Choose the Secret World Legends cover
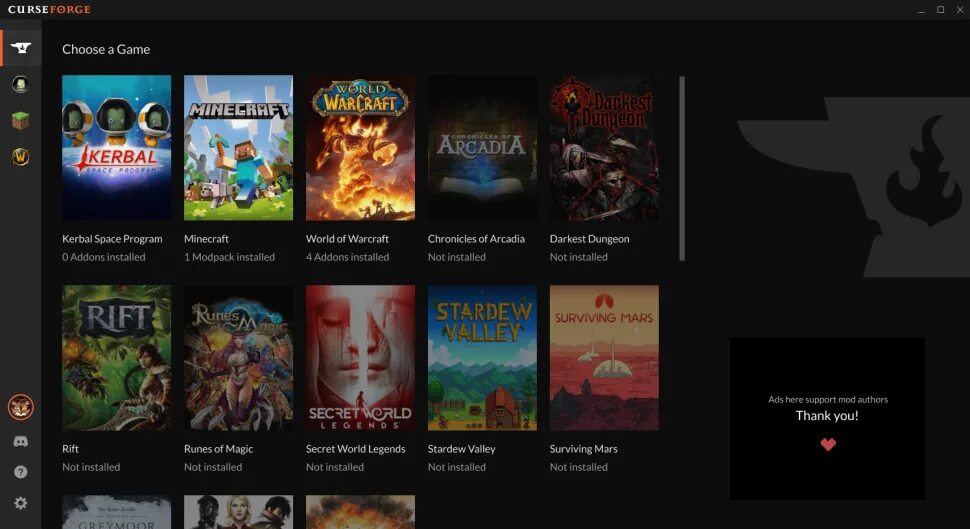The image size is (970, 529). click(360, 358)
